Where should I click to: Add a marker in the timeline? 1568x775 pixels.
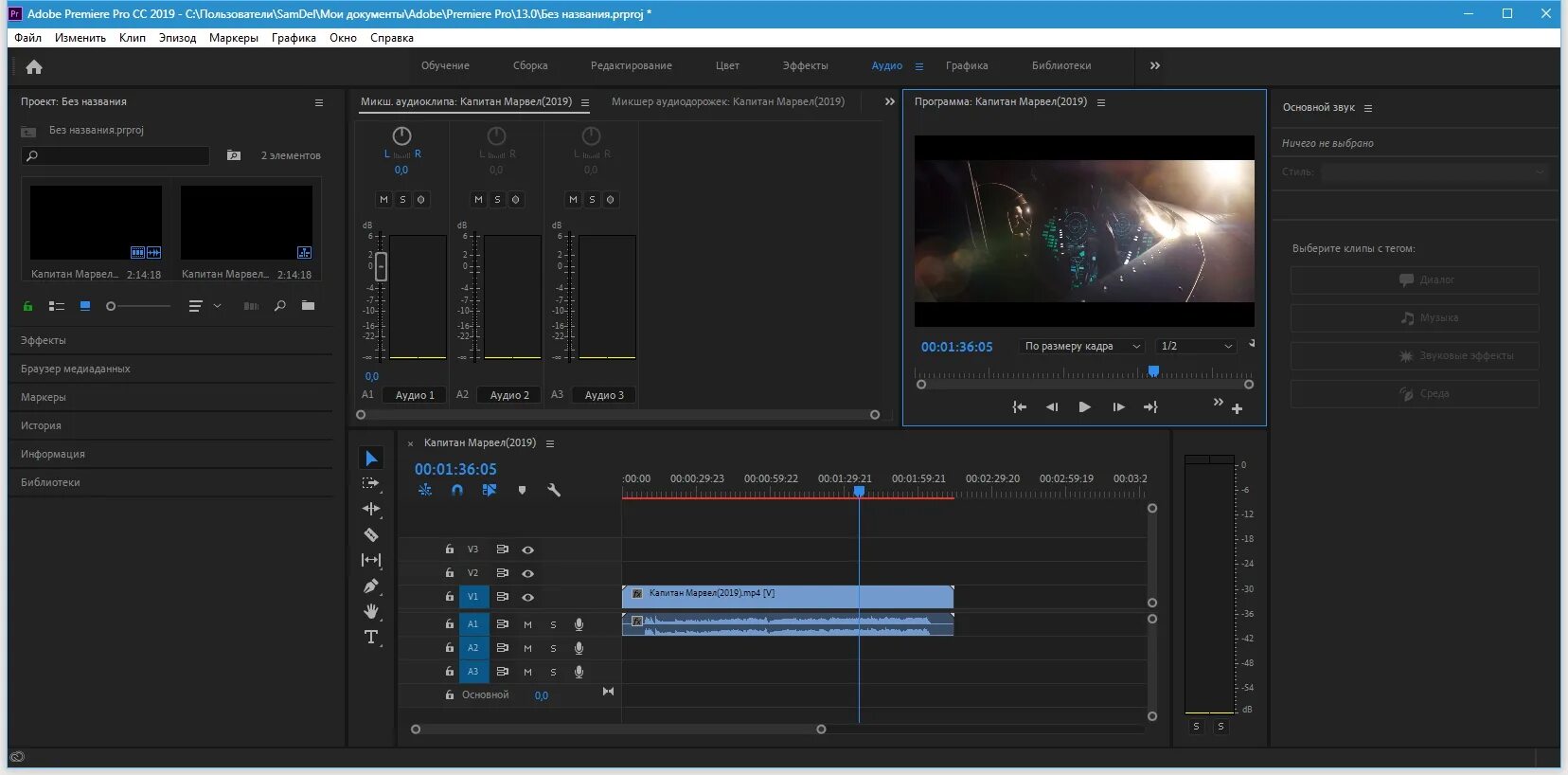[x=522, y=490]
